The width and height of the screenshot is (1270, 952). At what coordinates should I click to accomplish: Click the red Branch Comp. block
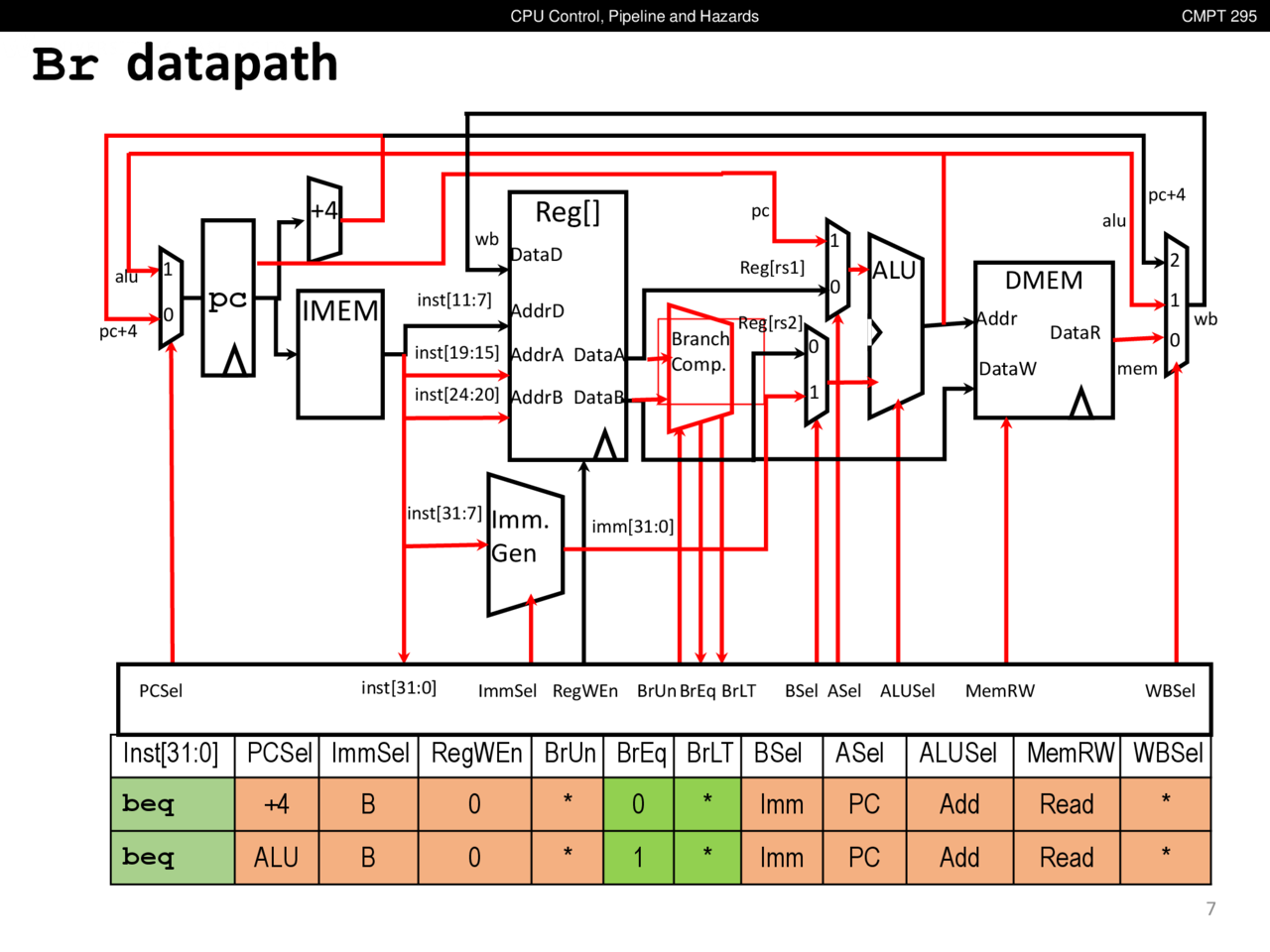(699, 367)
